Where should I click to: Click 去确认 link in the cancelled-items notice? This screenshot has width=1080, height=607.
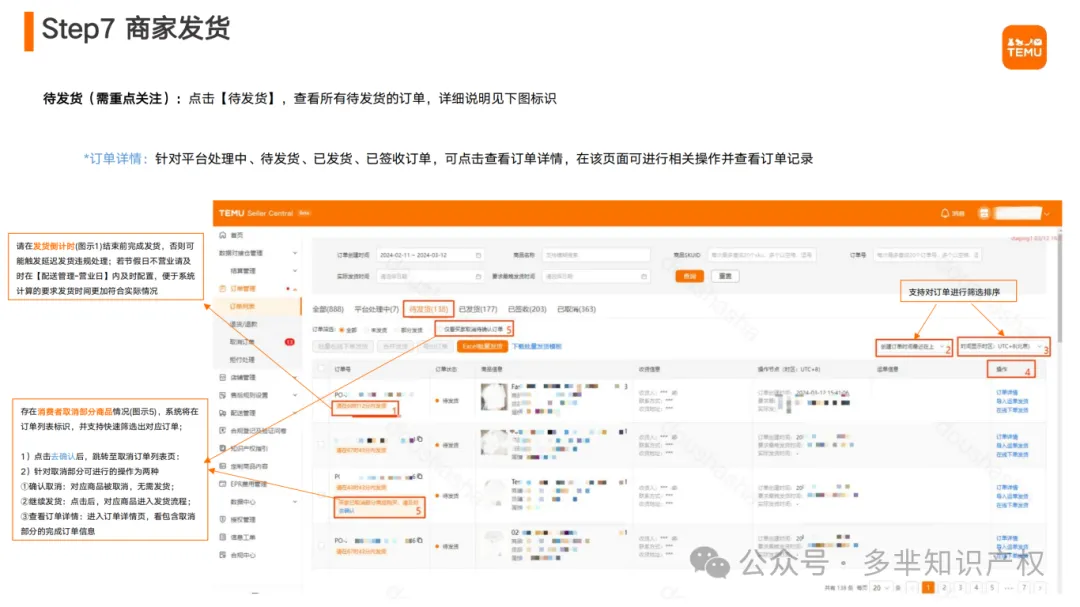coord(347,511)
